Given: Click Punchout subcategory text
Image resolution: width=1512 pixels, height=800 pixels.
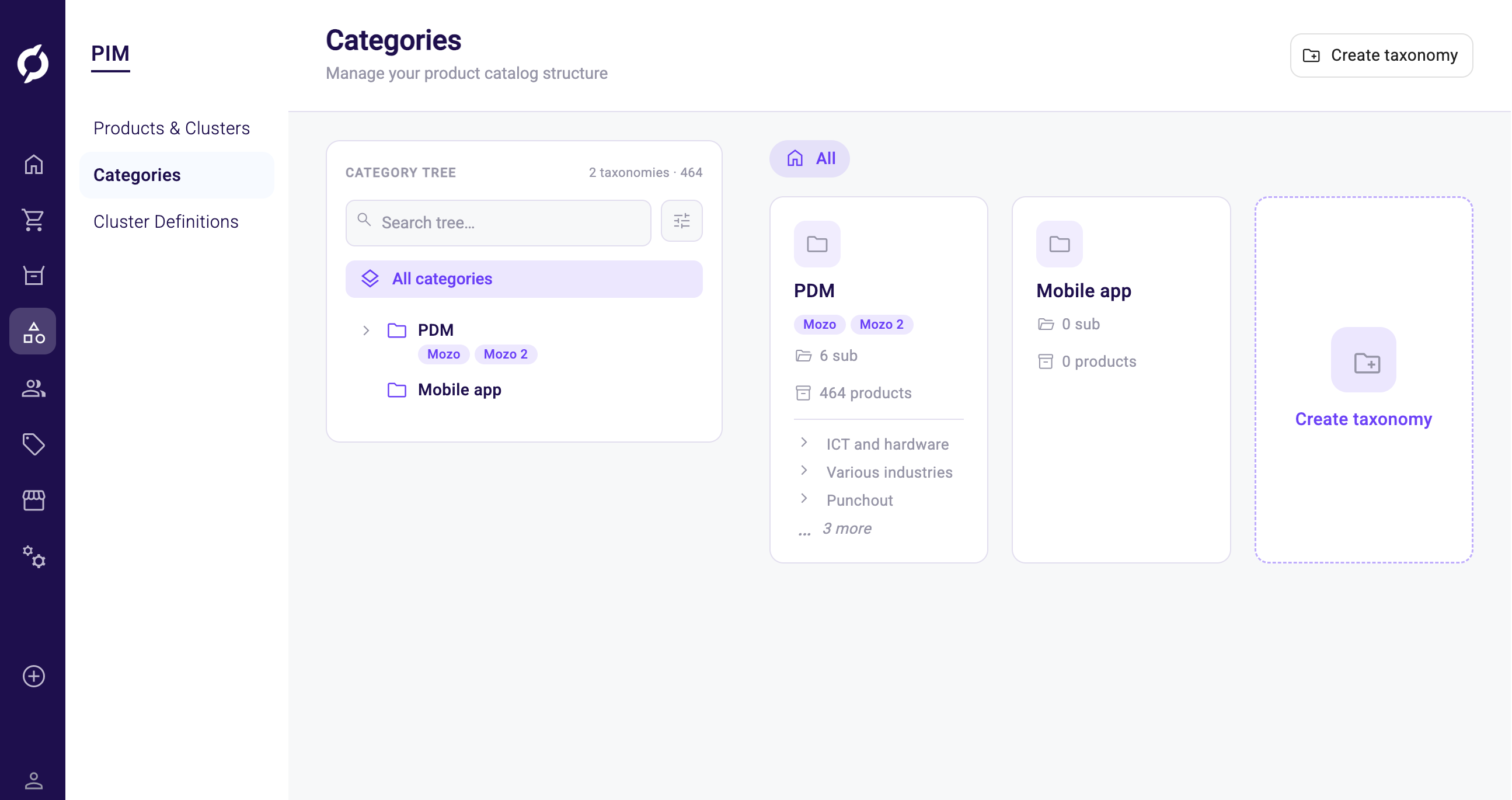Looking at the screenshot, I should pyautogui.click(x=859, y=500).
